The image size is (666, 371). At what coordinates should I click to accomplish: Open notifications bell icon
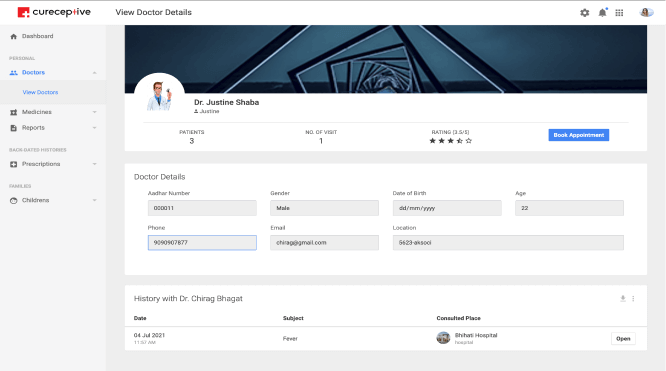(x=602, y=13)
